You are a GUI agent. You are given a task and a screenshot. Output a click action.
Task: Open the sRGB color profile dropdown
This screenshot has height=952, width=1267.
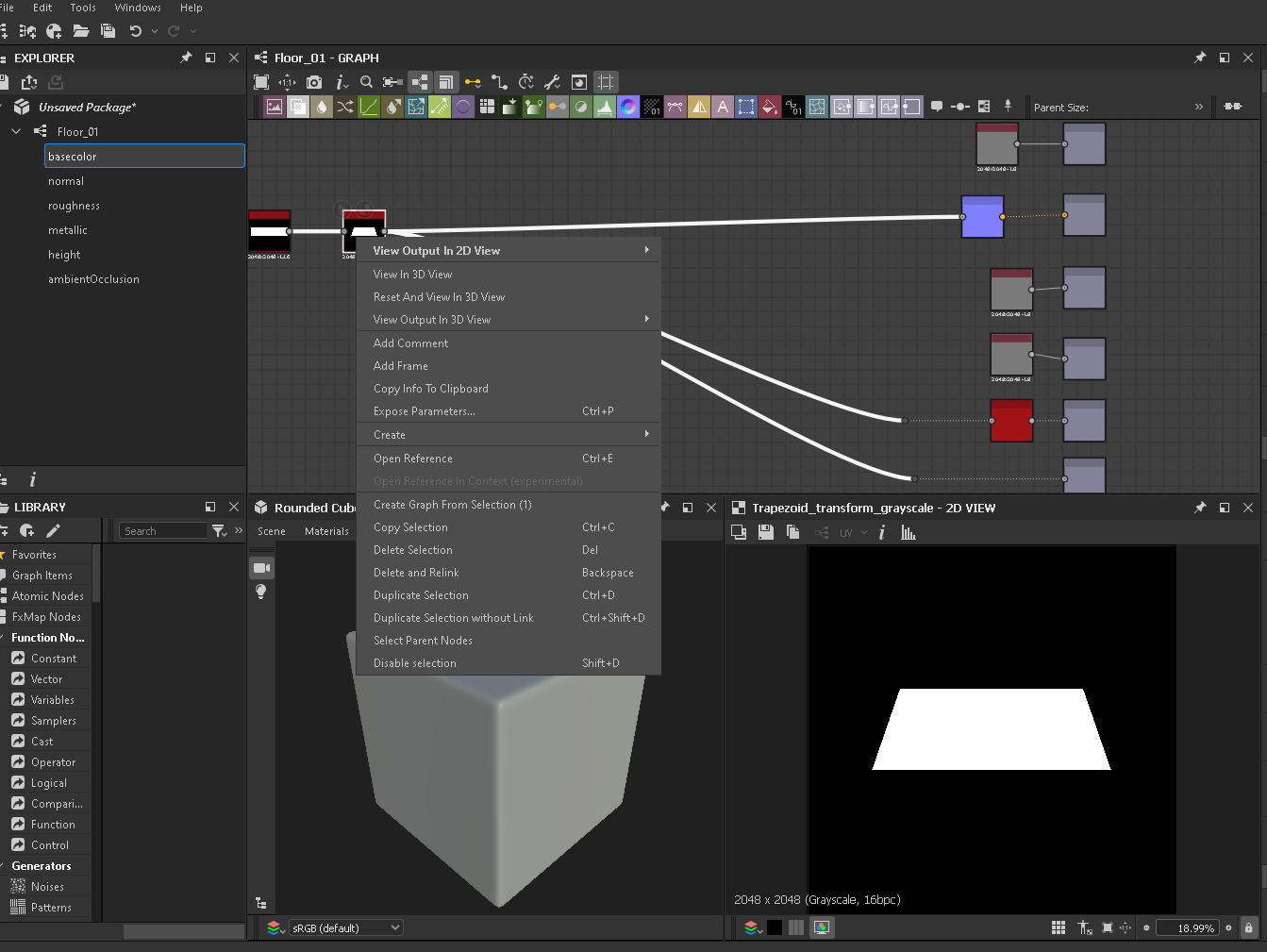[346, 927]
